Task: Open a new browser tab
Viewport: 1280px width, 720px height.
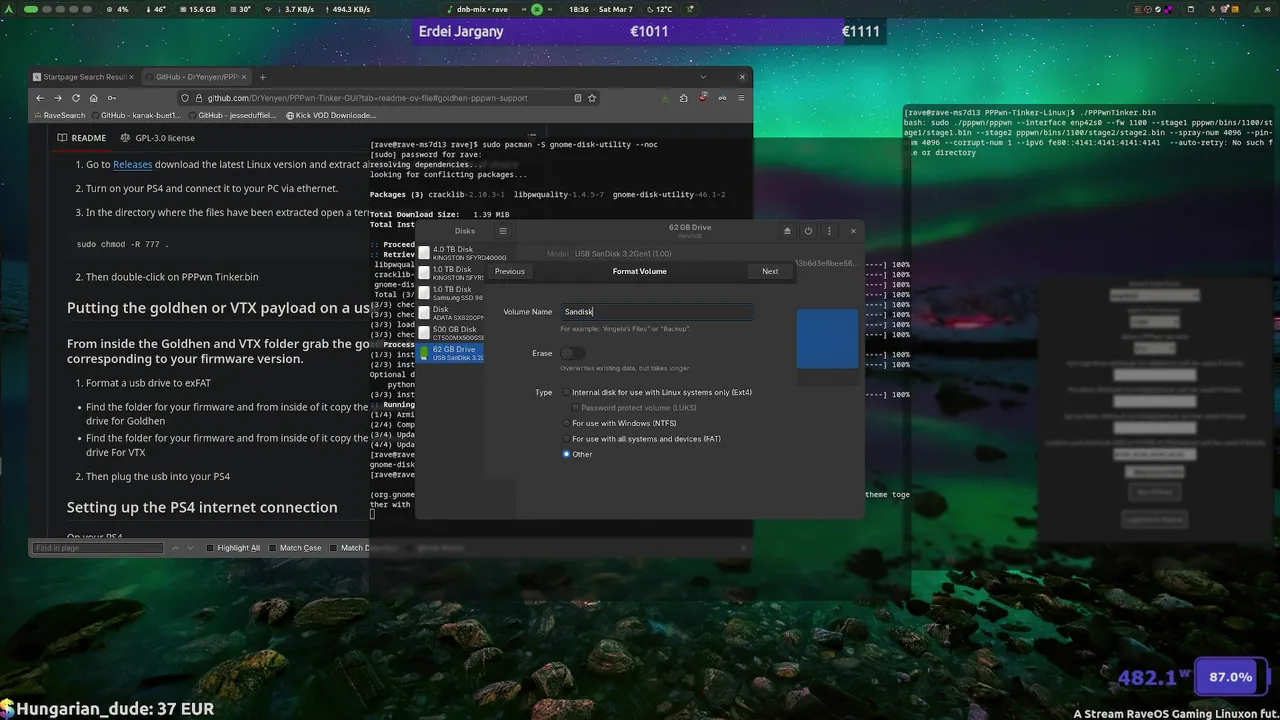Action: (263, 77)
